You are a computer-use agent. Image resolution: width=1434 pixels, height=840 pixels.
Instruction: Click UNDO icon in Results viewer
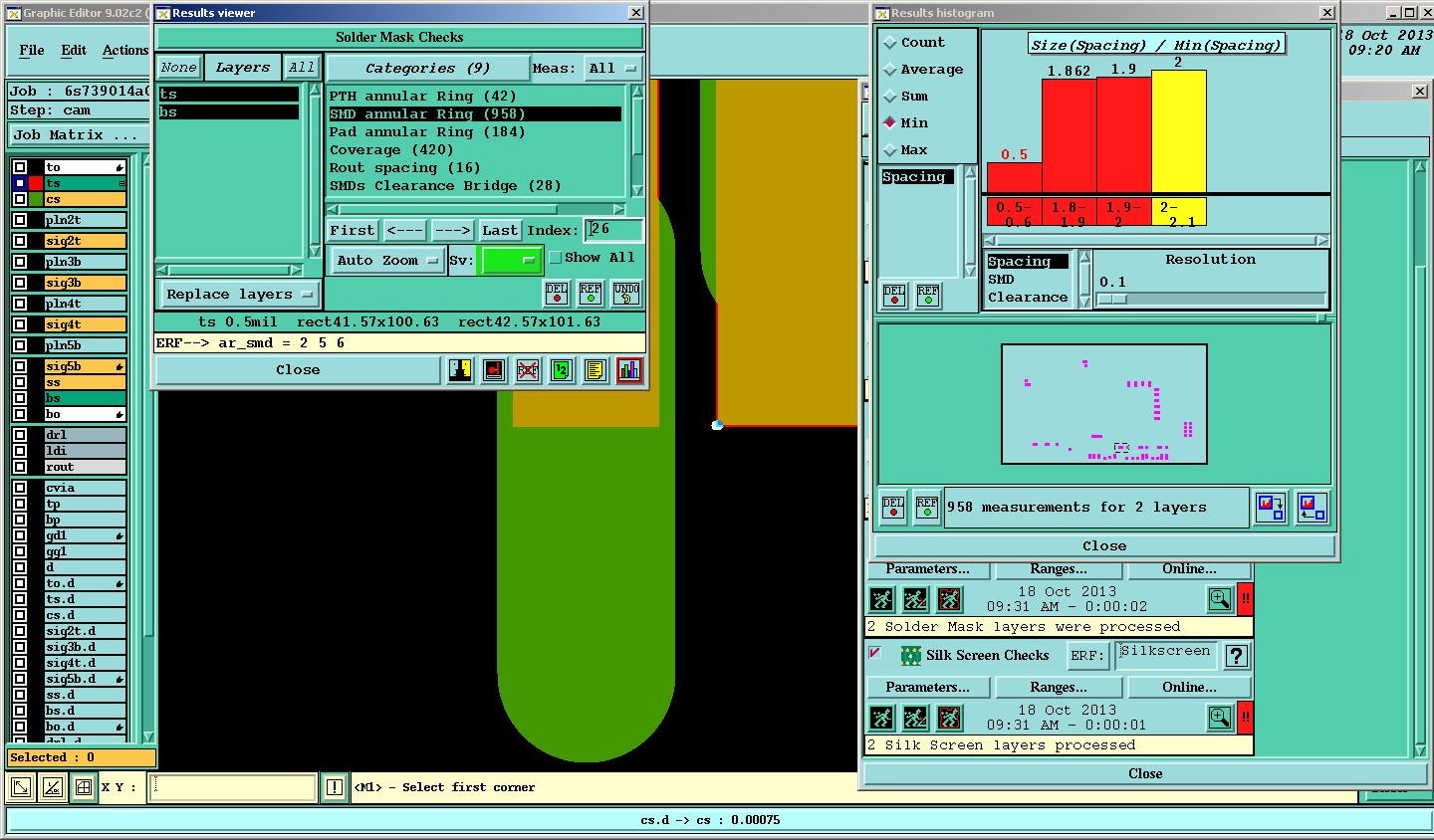[626, 294]
